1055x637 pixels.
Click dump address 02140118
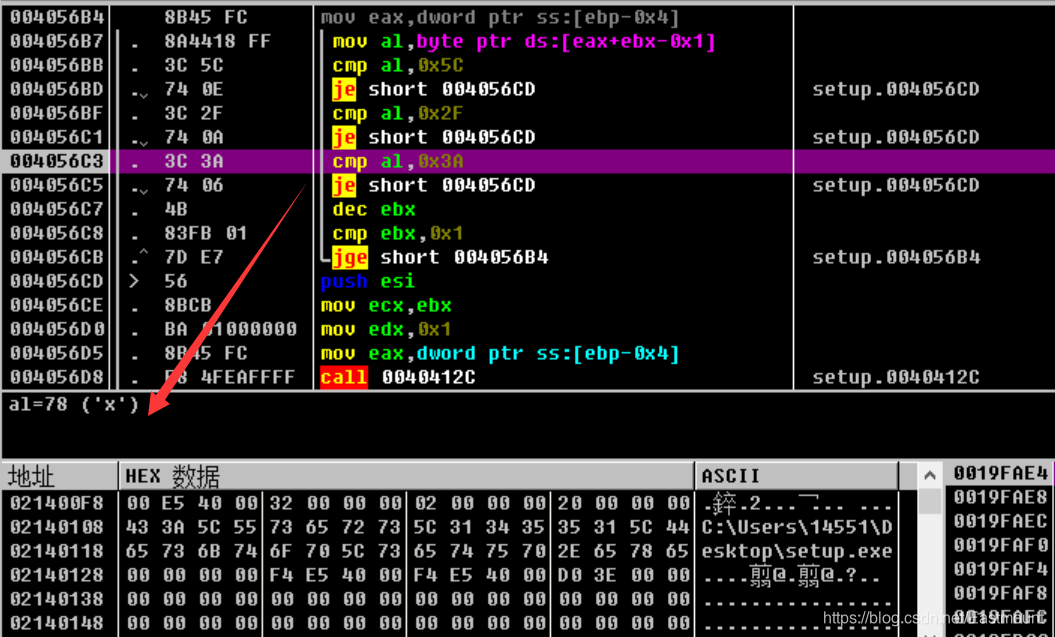click(57, 551)
